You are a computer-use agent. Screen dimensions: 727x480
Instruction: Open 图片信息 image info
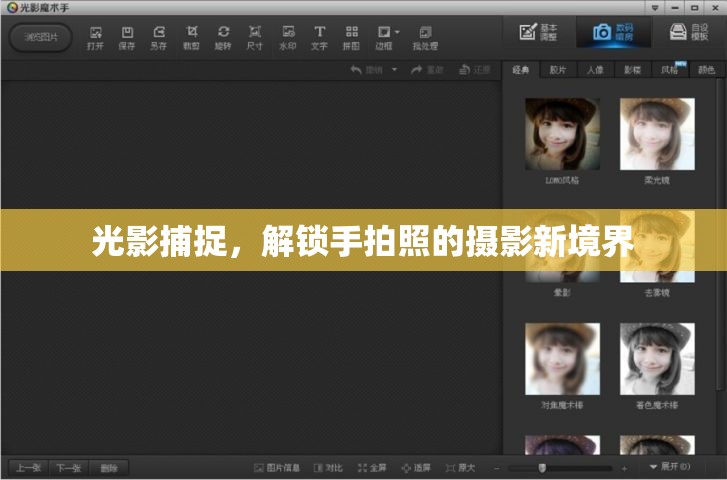click(x=277, y=467)
